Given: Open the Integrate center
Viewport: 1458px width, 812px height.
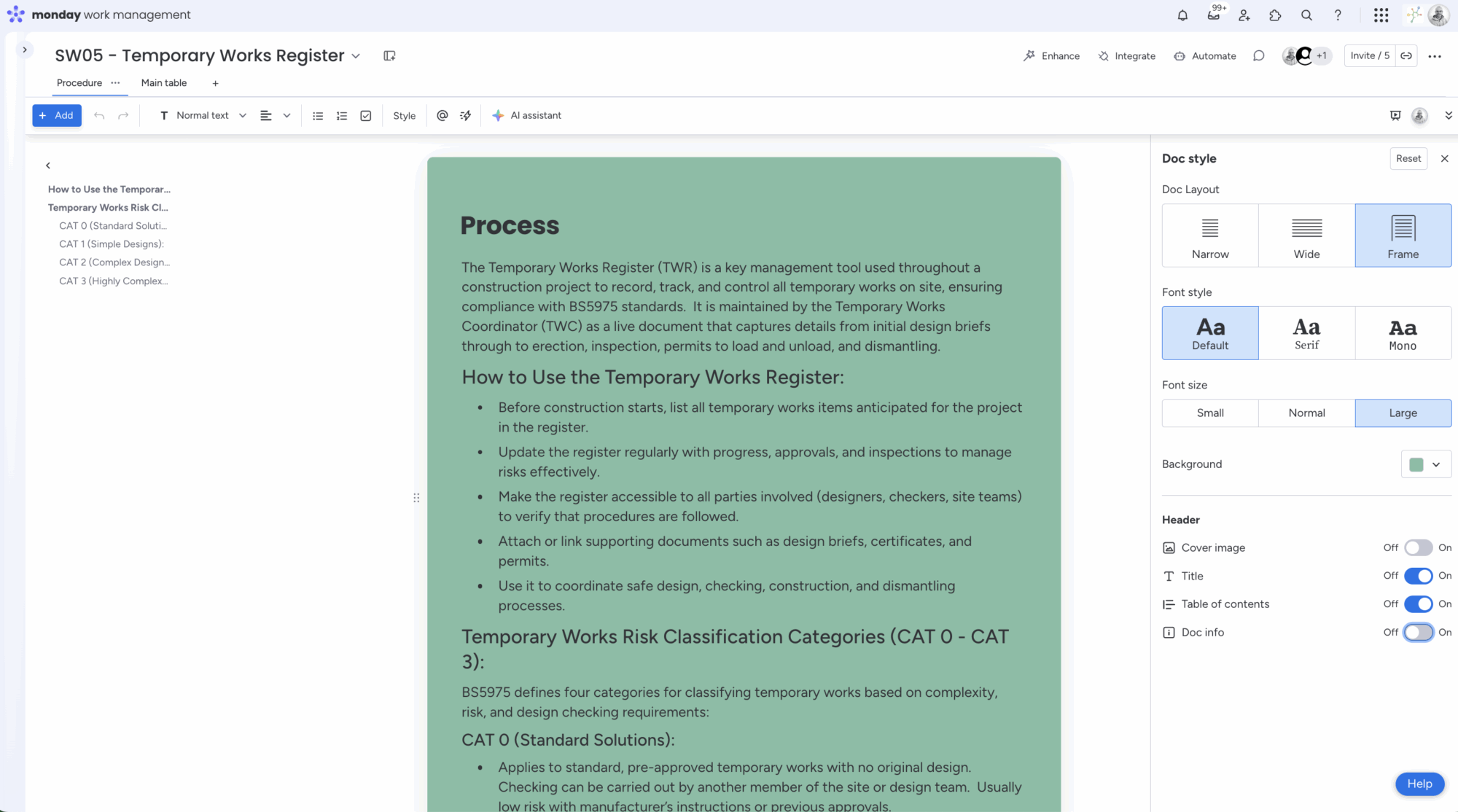Looking at the screenshot, I should pos(1126,56).
